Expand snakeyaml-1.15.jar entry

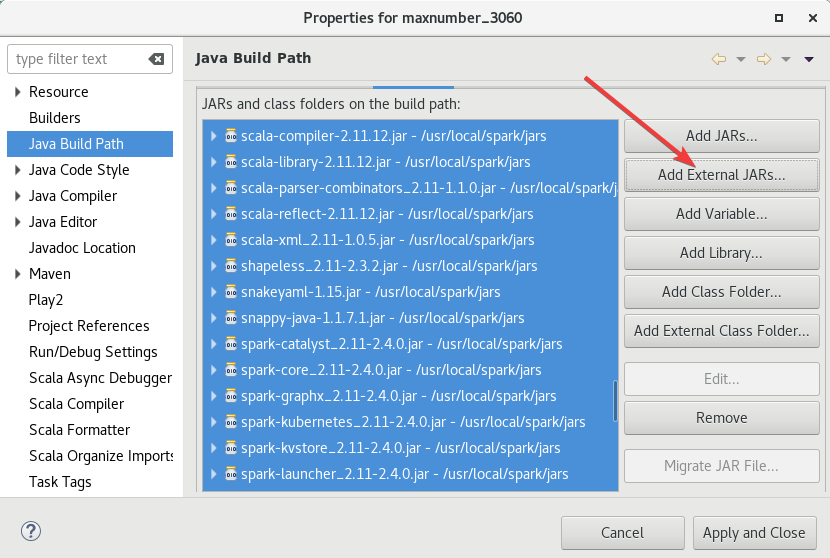pos(213,291)
